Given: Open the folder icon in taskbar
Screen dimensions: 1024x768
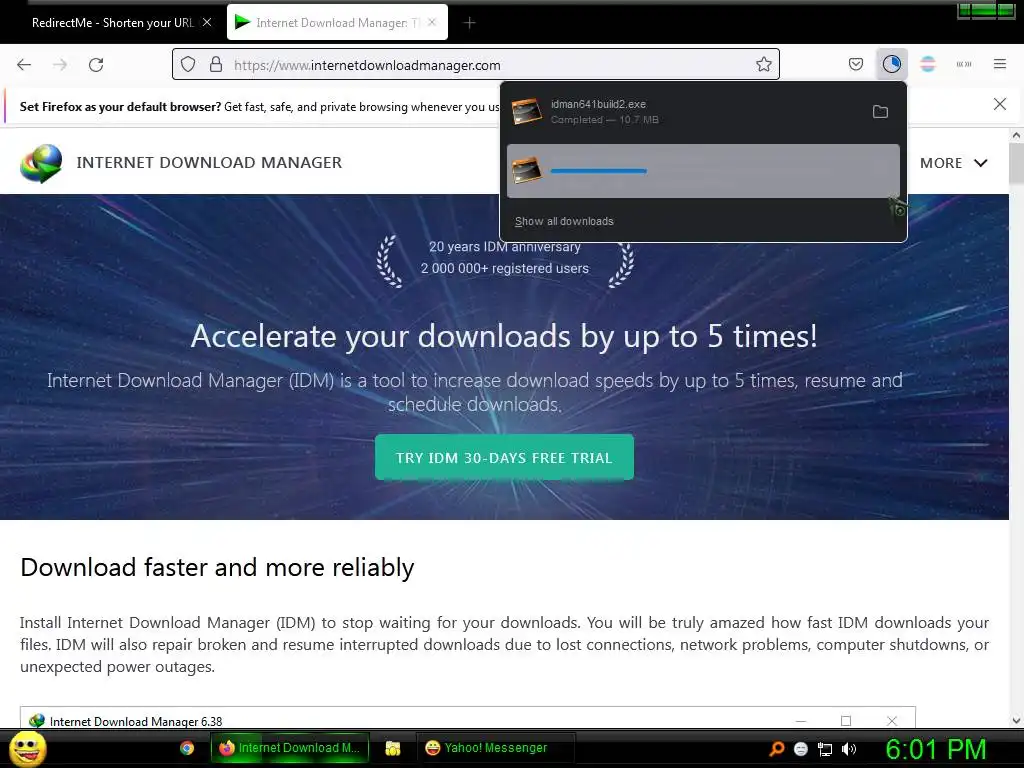Looking at the screenshot, I should [x=392, y=748].
